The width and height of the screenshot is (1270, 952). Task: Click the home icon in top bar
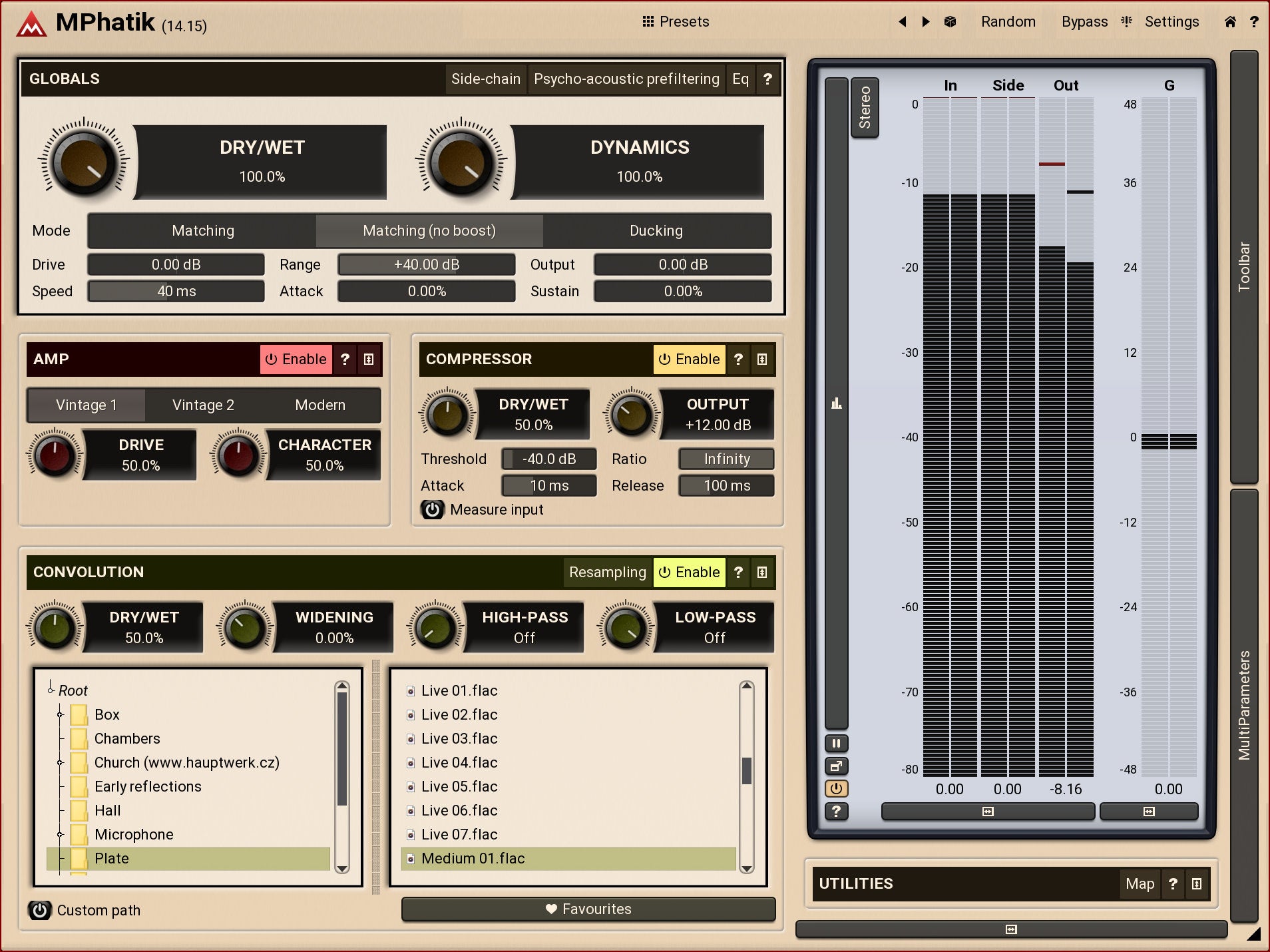click(1229, 22)
